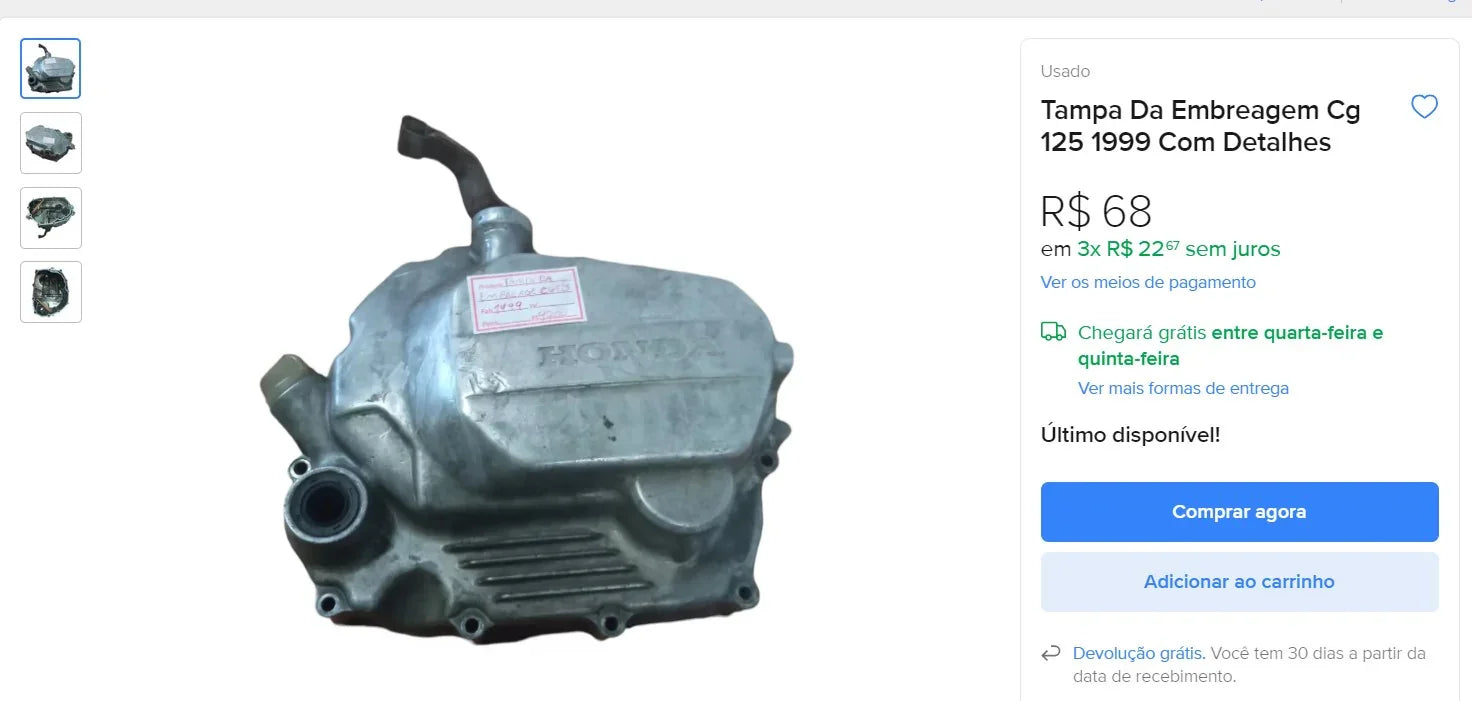Click the Último disponível! stock notice
The height and width of the screenshot is (701, 1472).
1130,435
